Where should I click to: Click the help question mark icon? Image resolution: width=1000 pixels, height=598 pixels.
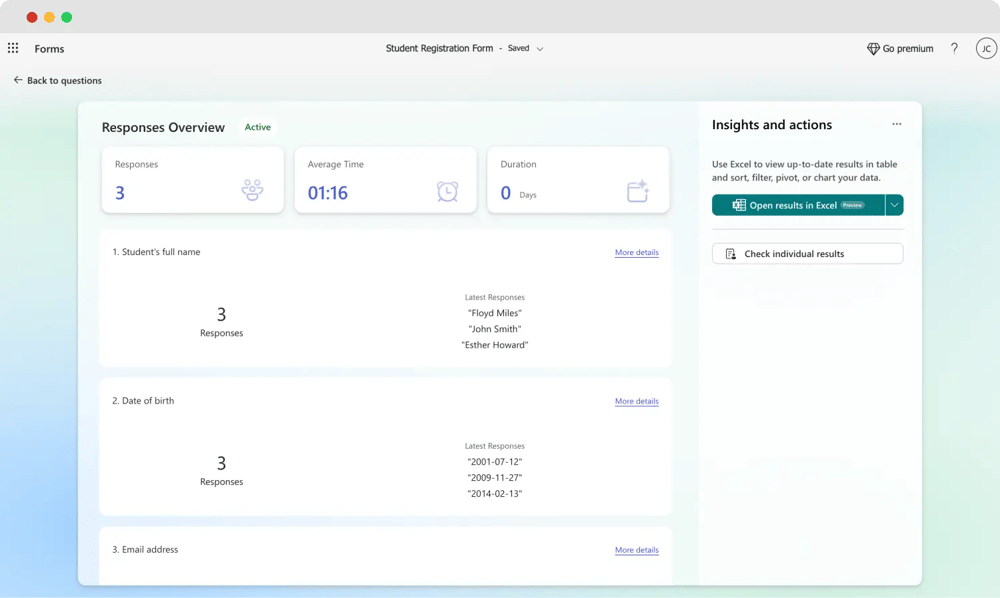tap(954, 48)
